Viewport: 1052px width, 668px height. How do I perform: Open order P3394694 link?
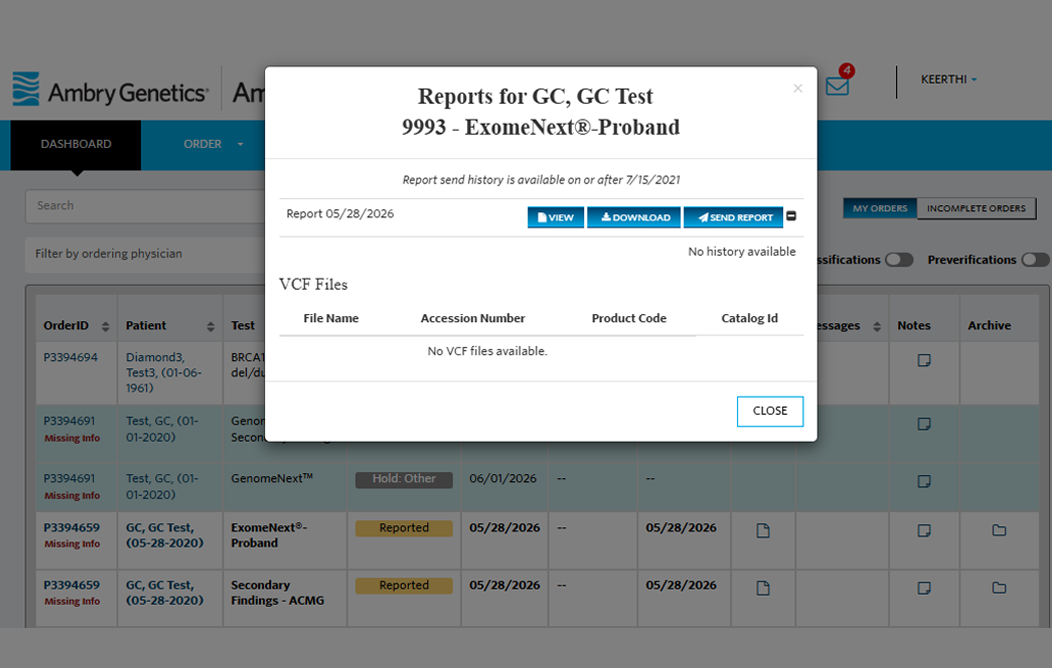point(70,357)
